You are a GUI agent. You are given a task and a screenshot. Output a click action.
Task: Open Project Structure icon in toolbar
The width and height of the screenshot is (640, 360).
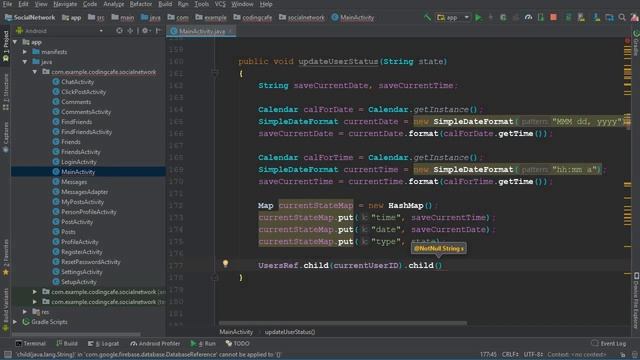coord(609,18)
